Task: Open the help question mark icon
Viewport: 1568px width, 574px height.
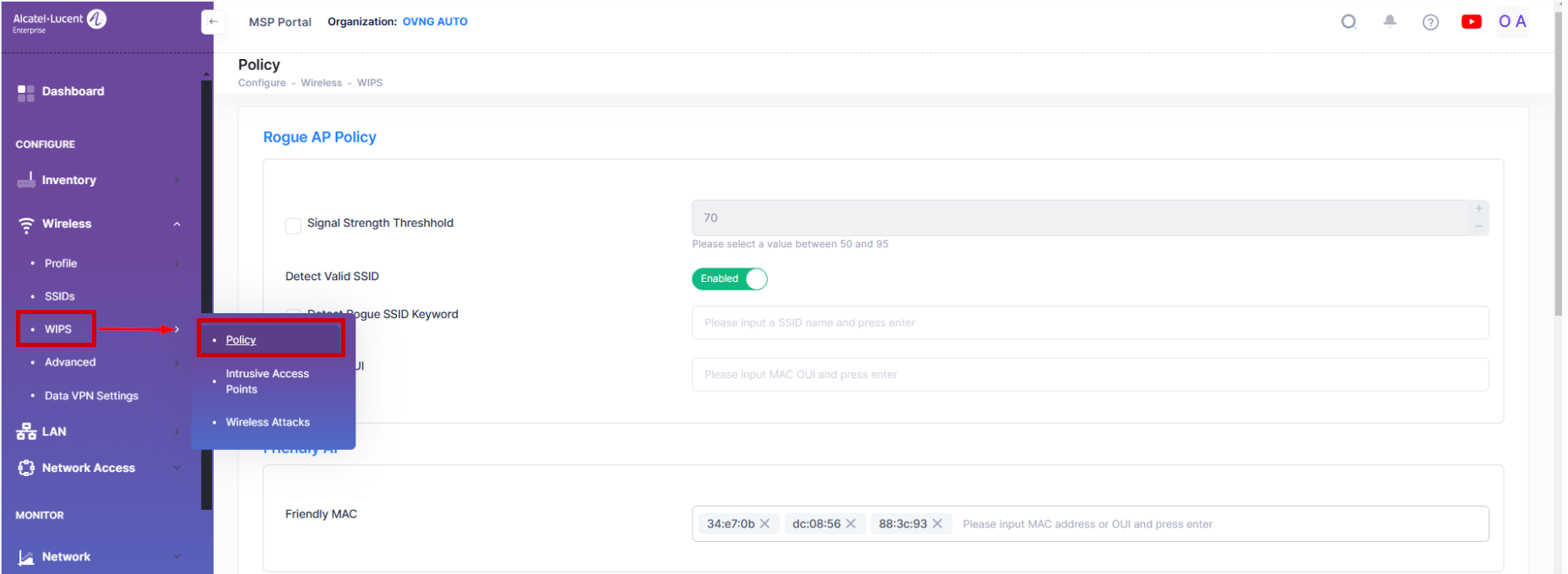Action: tap(1430, 23)
